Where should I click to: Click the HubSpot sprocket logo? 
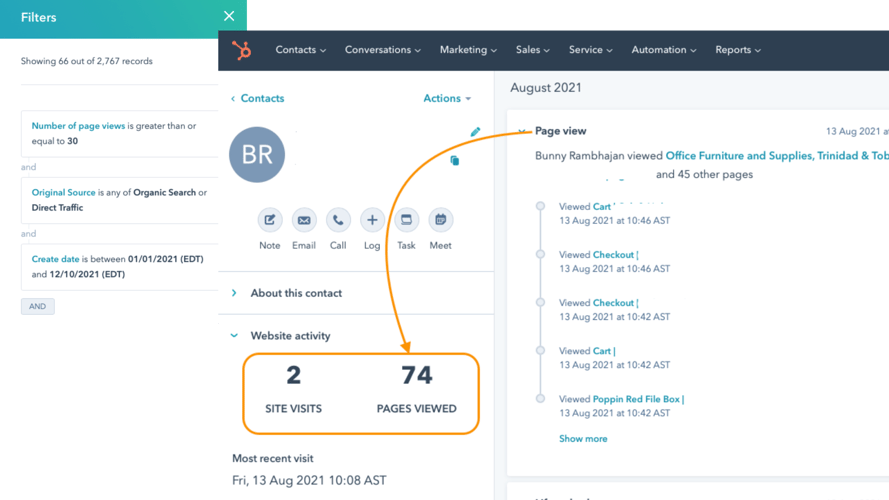(241, 50)
